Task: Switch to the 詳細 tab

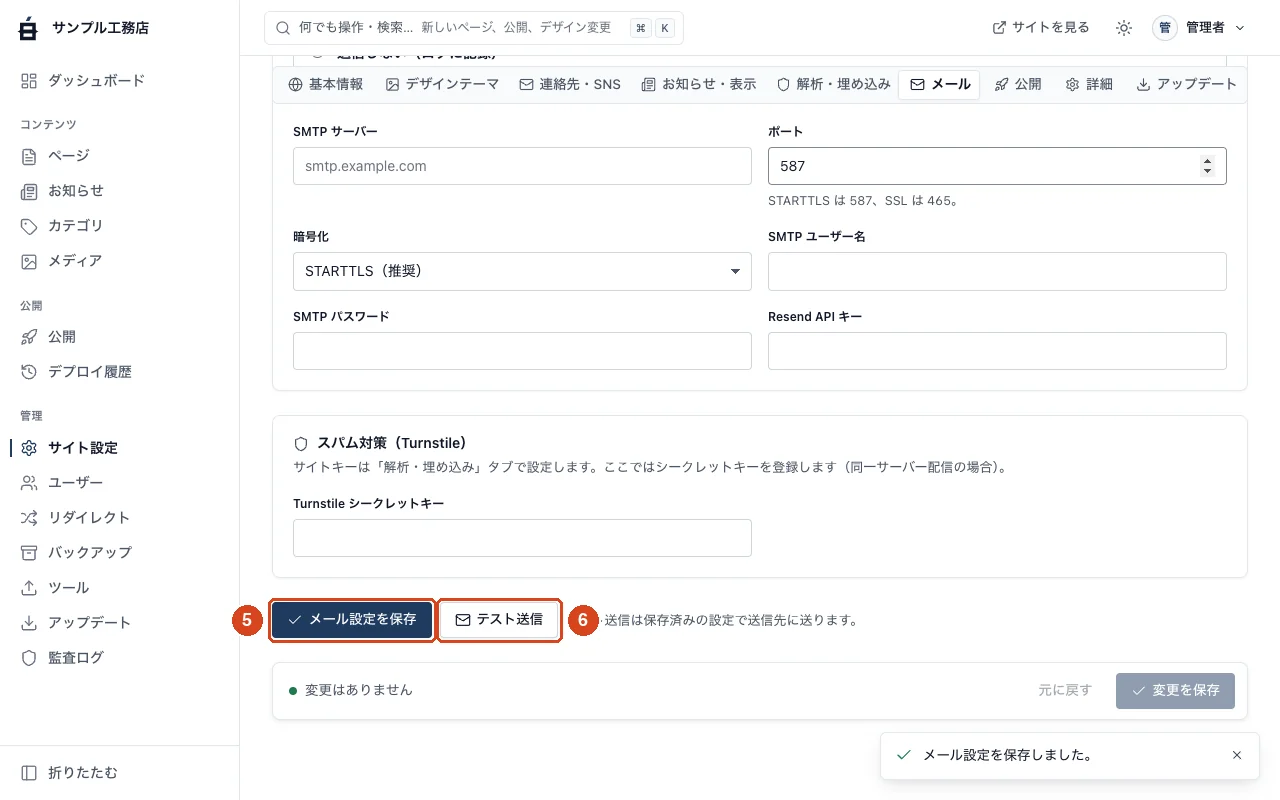Action: click(x=1089, y=84)
